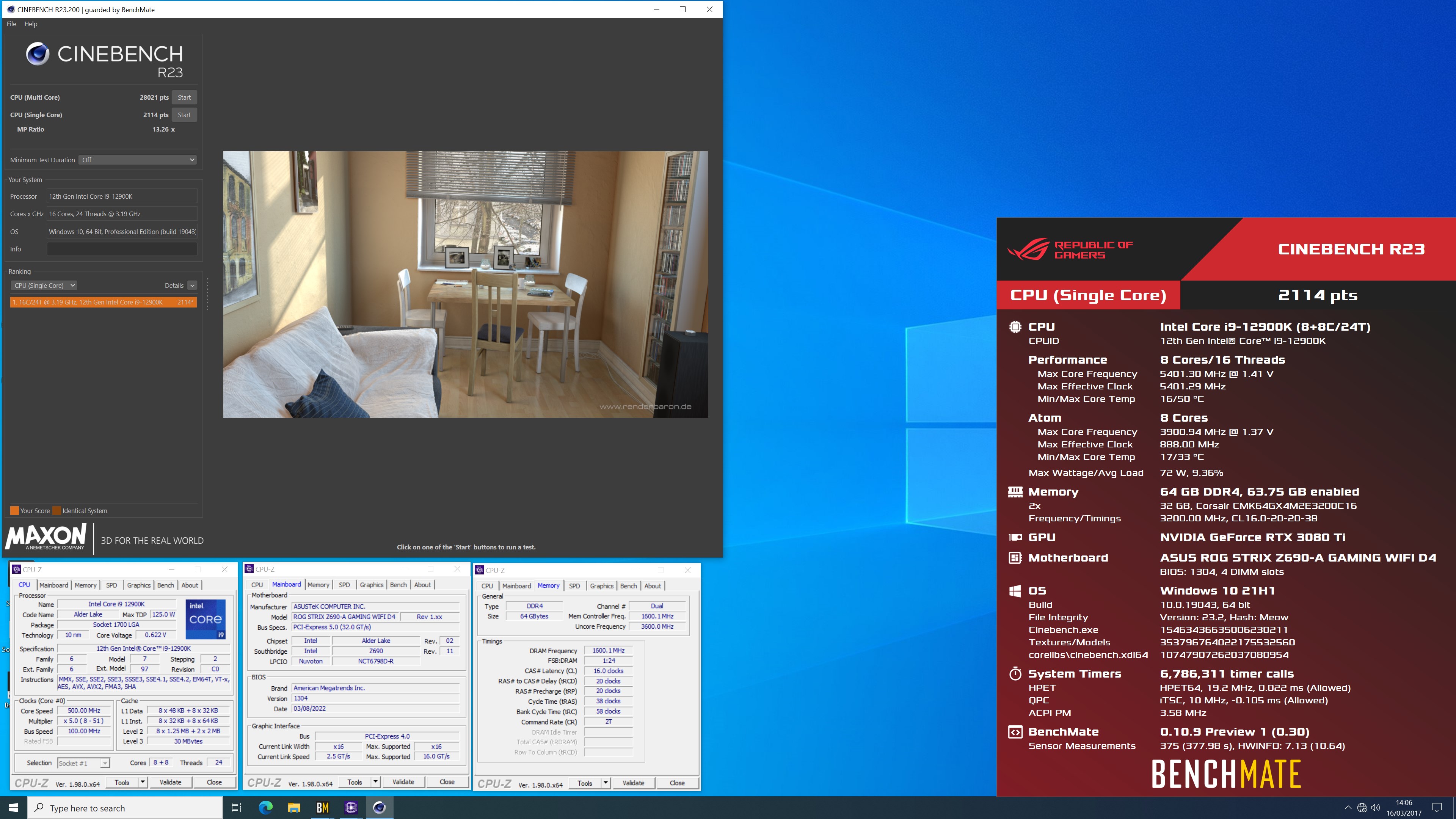Viewport: 1456px width, 819px height.
Task: Open File Explorer from the taskbar
Action: tap(294, 808)
